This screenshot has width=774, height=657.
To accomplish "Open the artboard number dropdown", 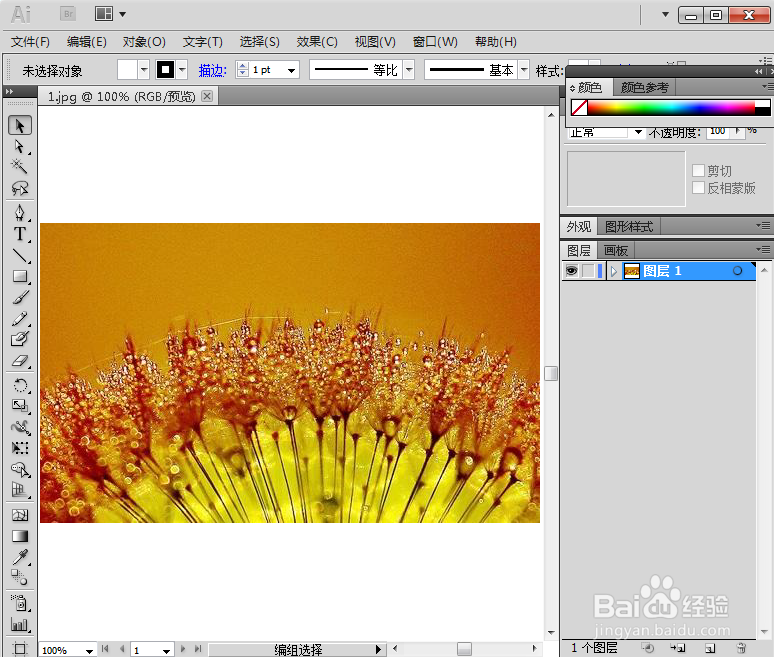I will click(166, 651).
